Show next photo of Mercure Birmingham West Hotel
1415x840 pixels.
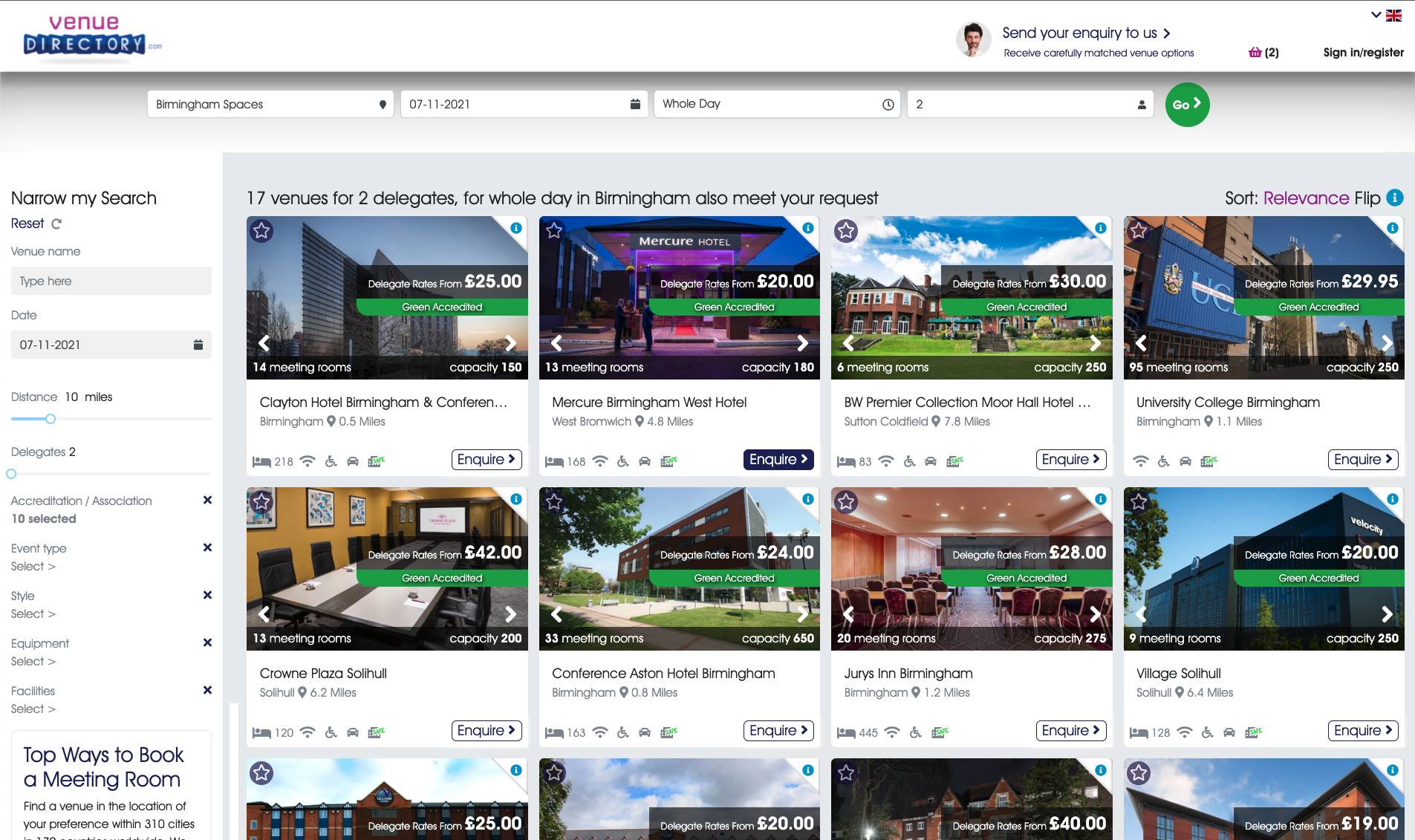(x=803, y=343)
